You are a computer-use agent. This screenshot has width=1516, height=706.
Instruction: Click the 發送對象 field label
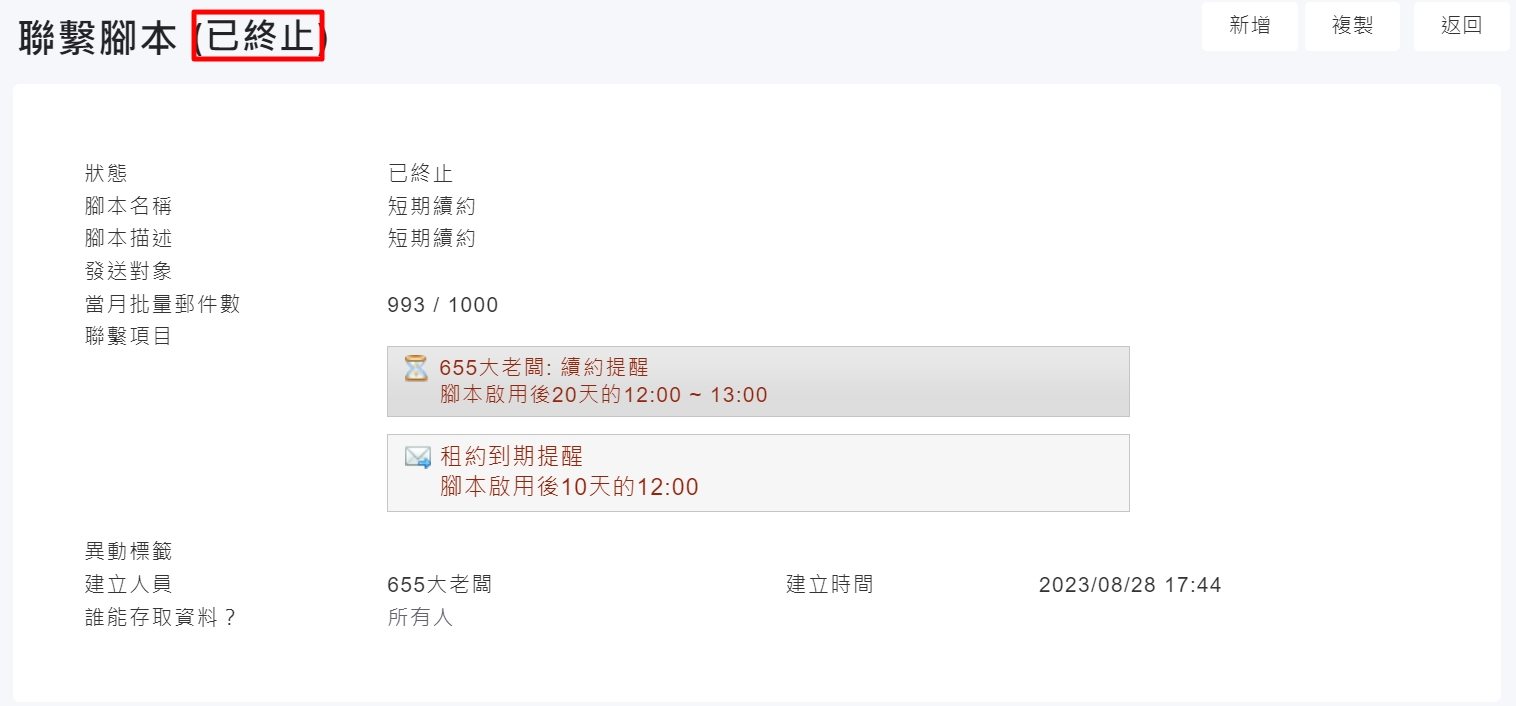coord(129,271)
